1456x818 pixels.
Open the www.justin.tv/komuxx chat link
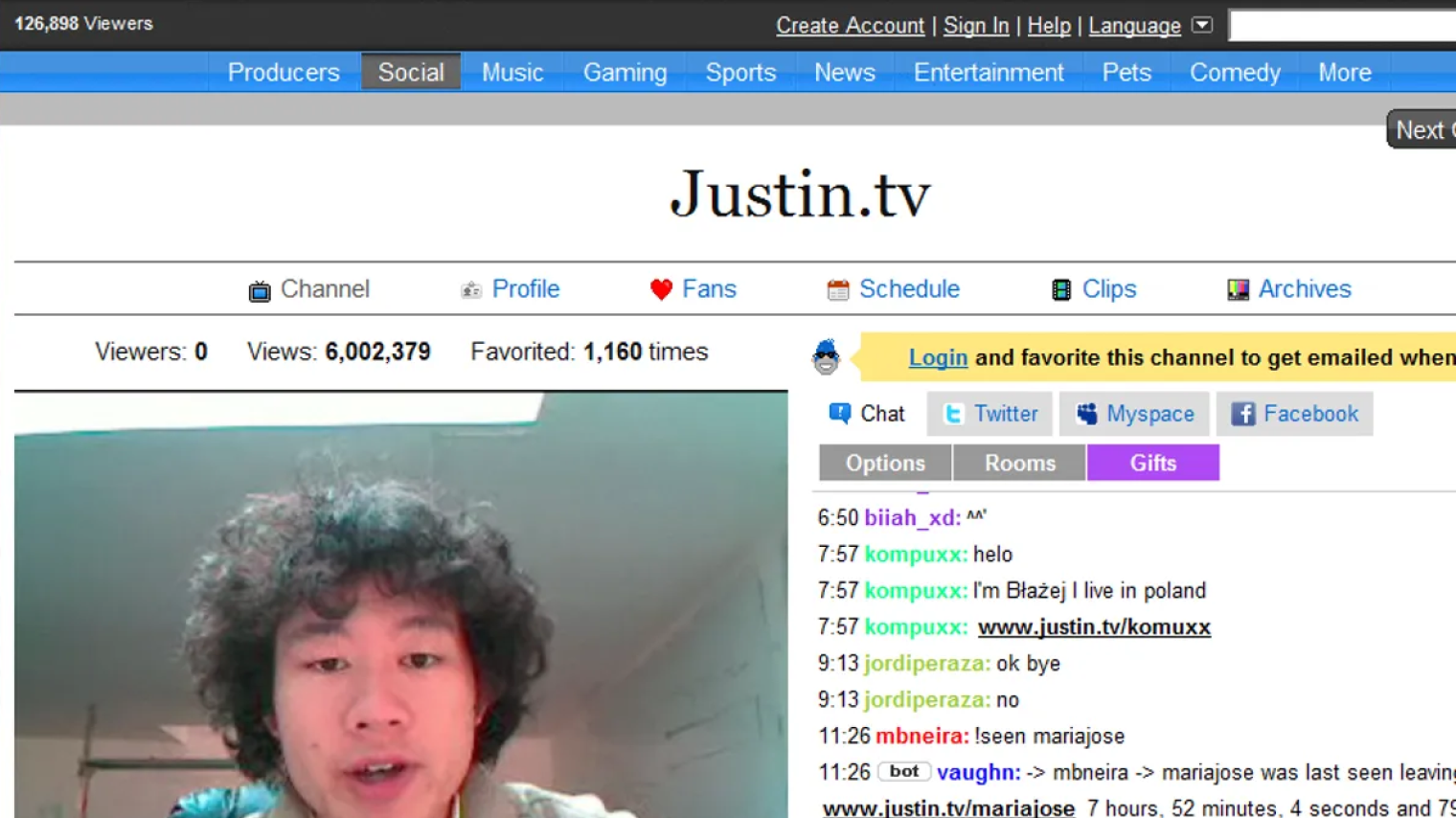[x=1094, y=627]
